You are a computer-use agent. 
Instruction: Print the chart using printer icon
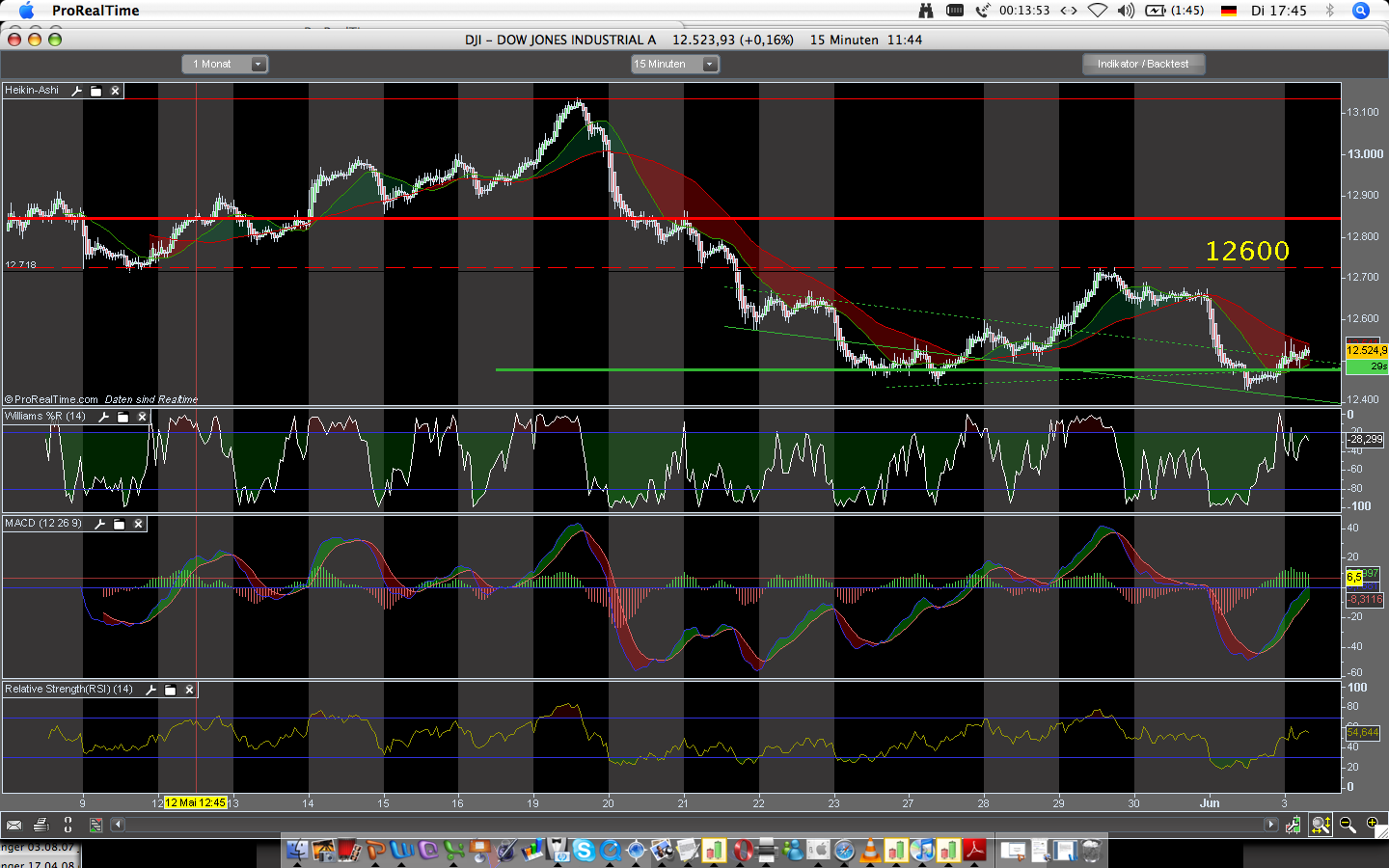[x=41, y=825]
